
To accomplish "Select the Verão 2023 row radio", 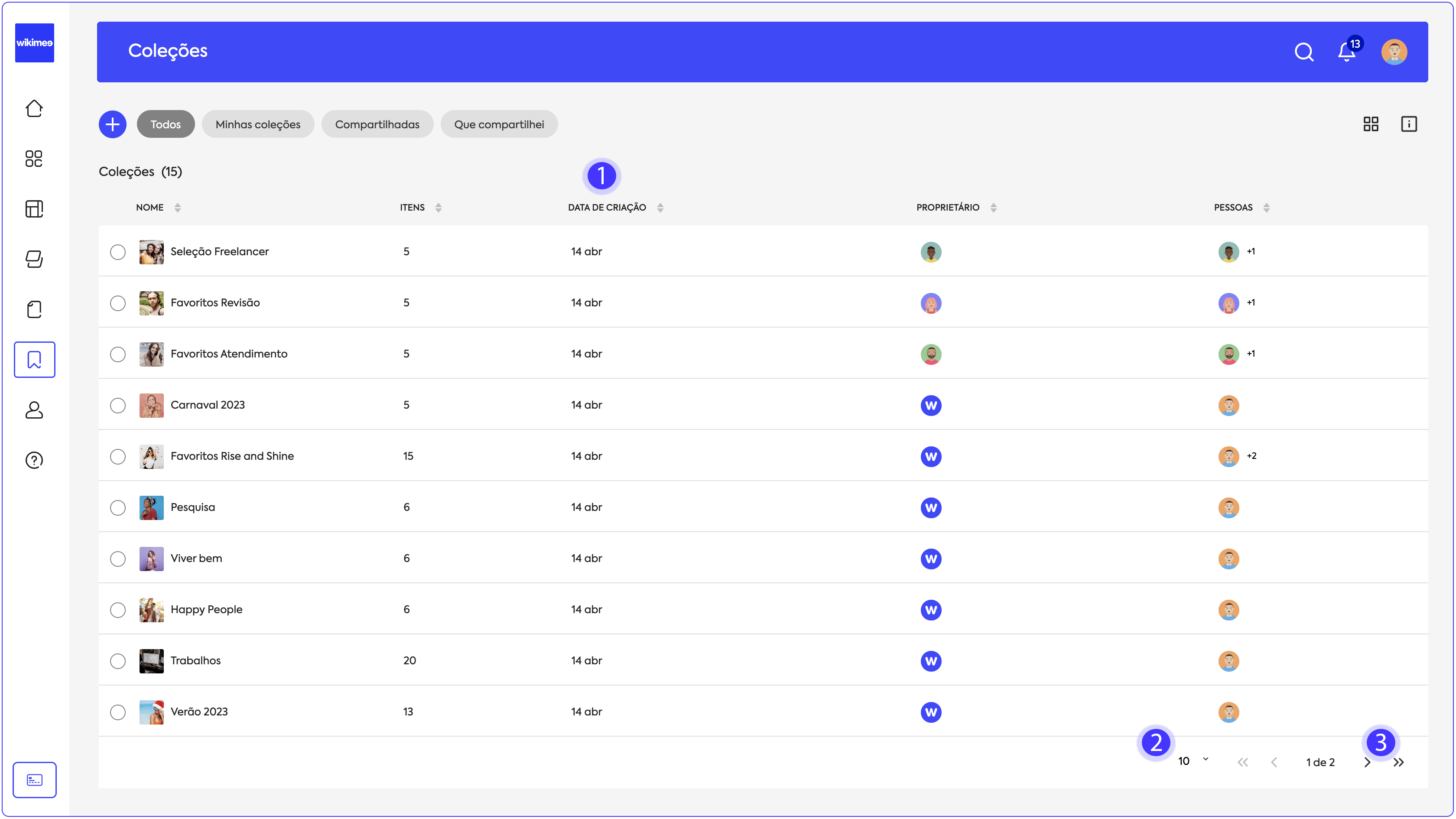I will [117, 712].
